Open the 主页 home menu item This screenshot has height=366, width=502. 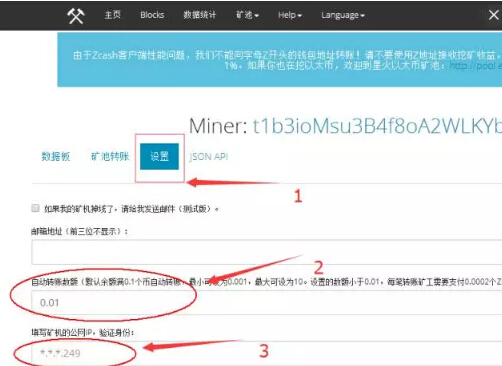click(x=112, y=15)
